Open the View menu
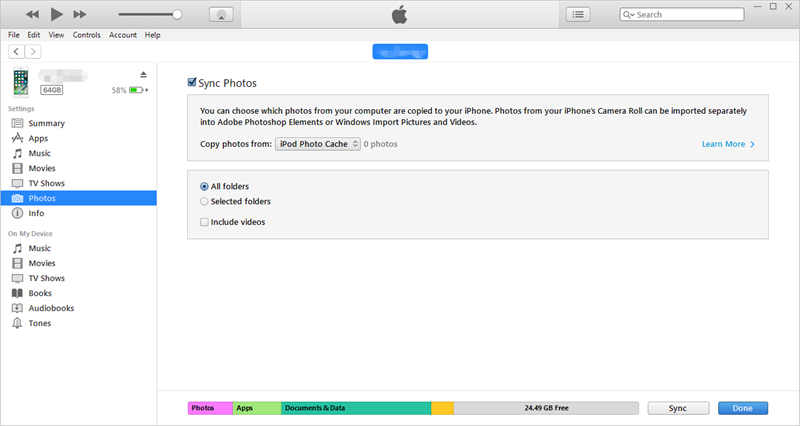Viewport: 800px width, 426px height. [x=56, y=35]
